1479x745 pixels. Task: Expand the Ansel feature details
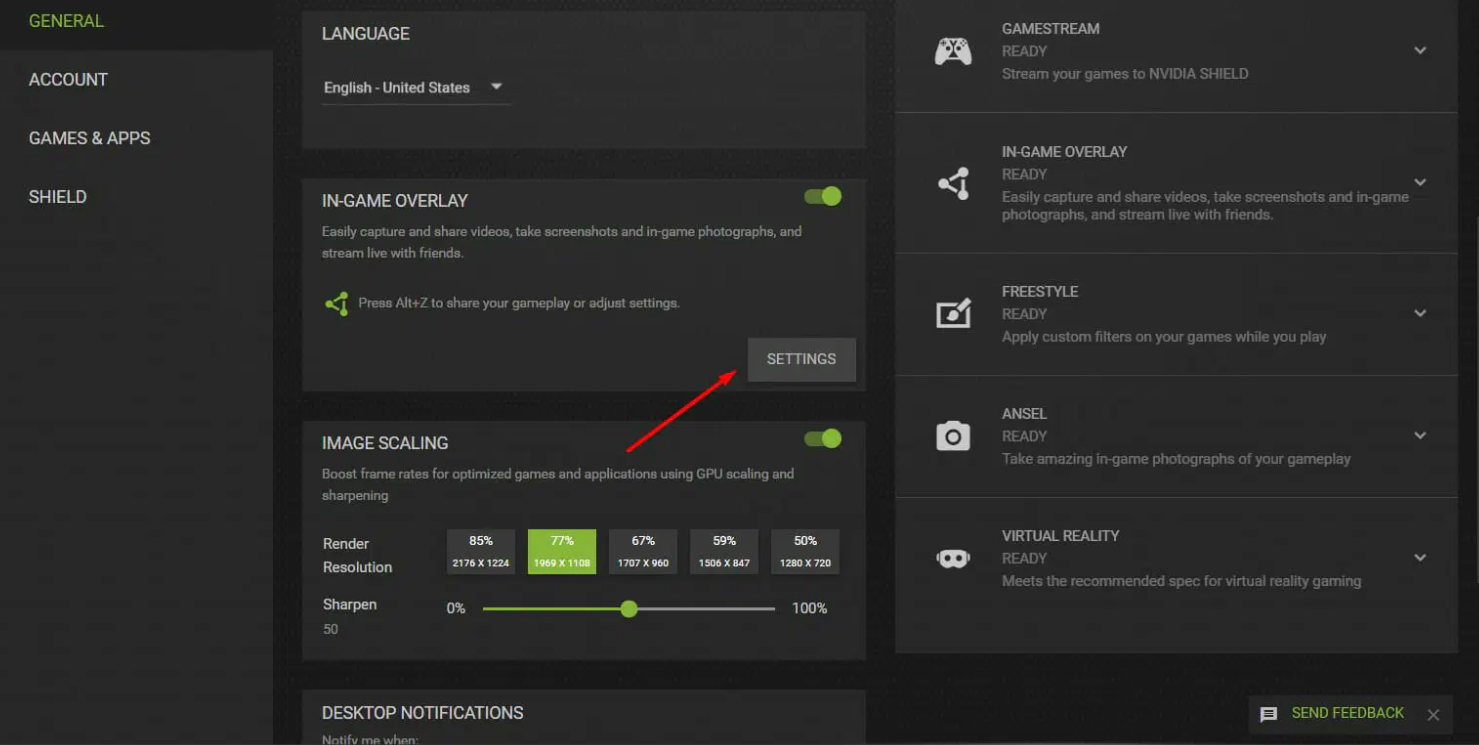coord(1420,436)
